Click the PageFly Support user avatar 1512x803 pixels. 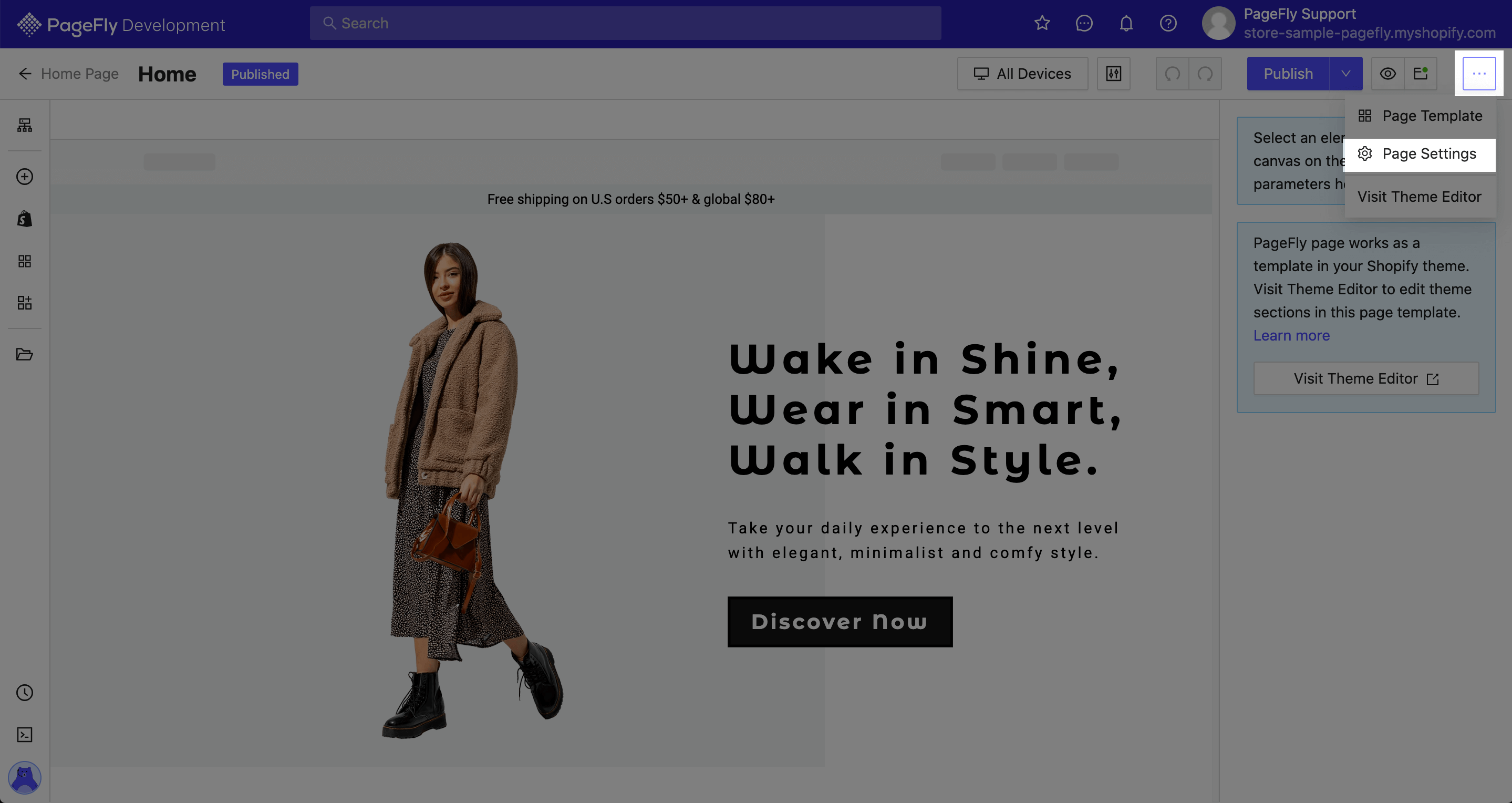coord(1218,24)
